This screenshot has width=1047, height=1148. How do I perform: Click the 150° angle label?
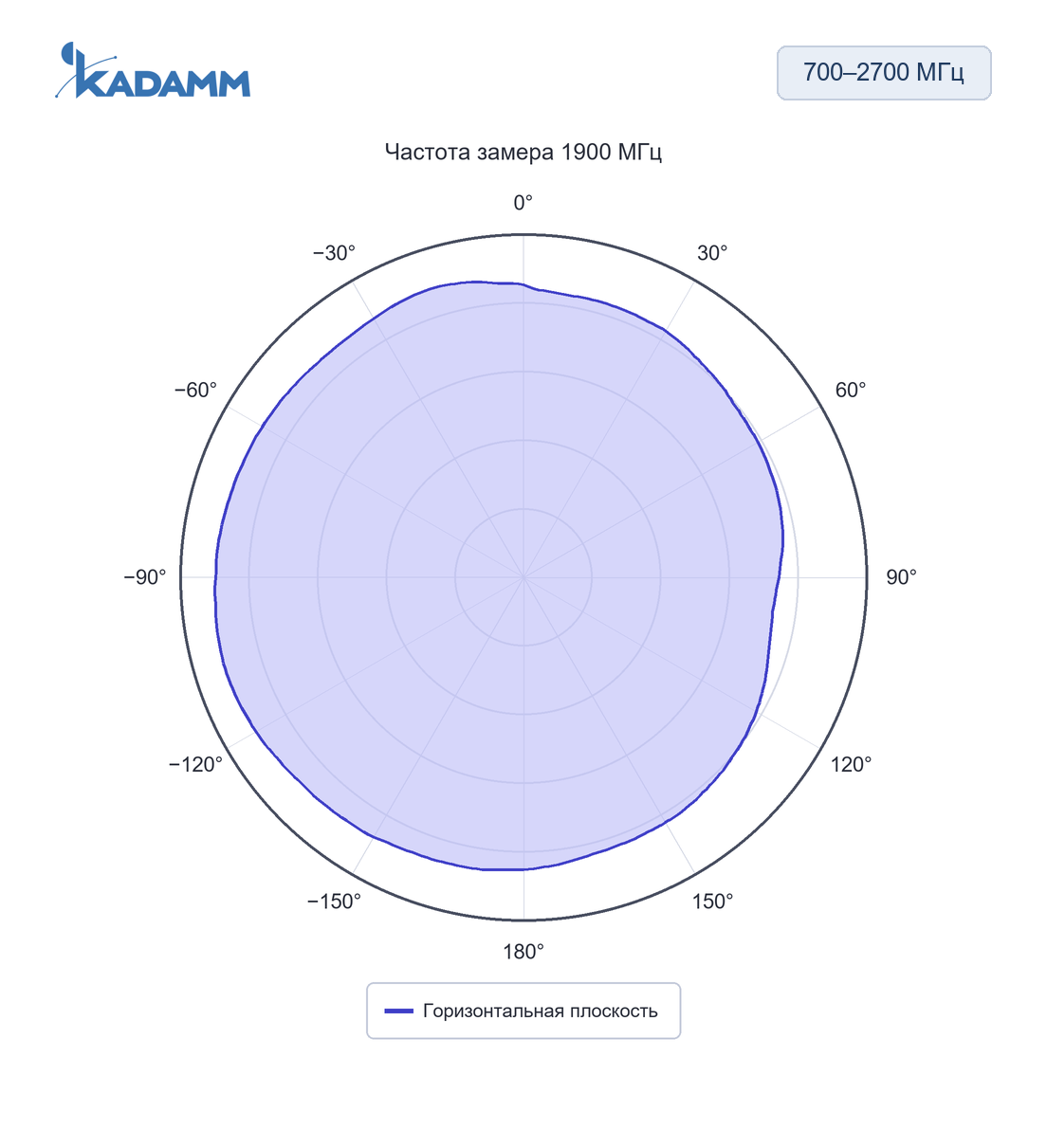(712, 902)
